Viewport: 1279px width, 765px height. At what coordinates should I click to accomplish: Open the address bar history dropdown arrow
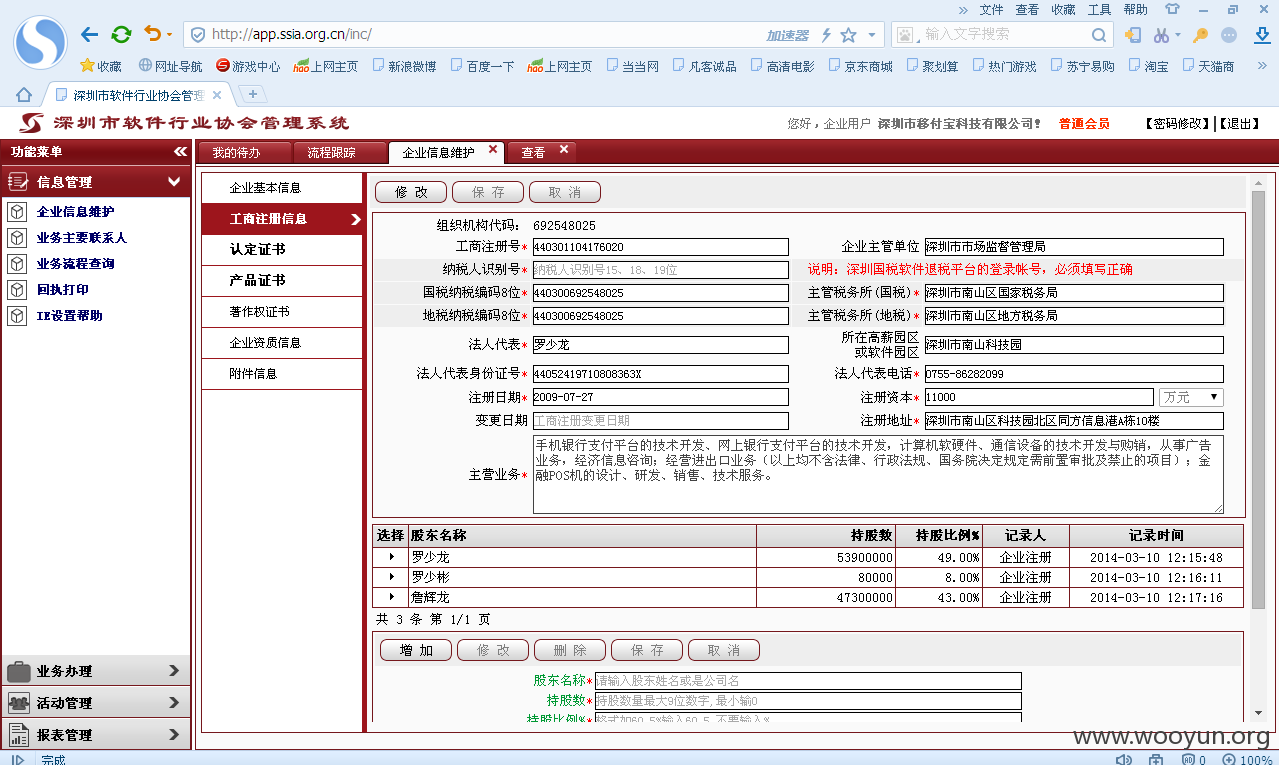coord(872,35)
